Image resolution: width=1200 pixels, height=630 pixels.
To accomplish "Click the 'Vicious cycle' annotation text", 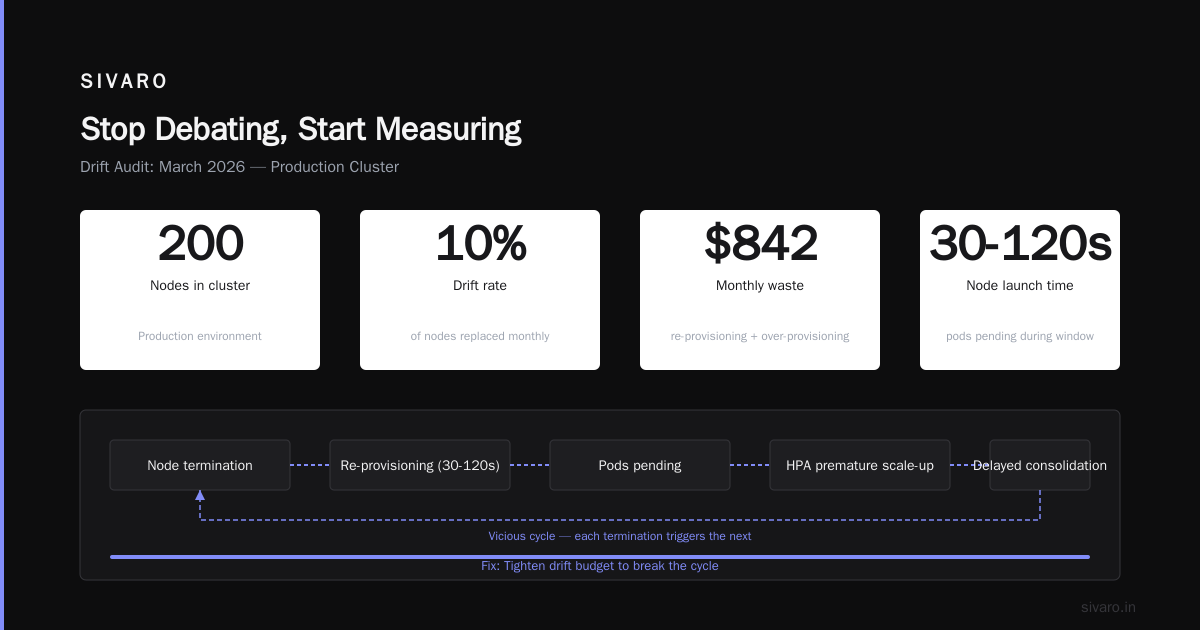I will [620, 536].
